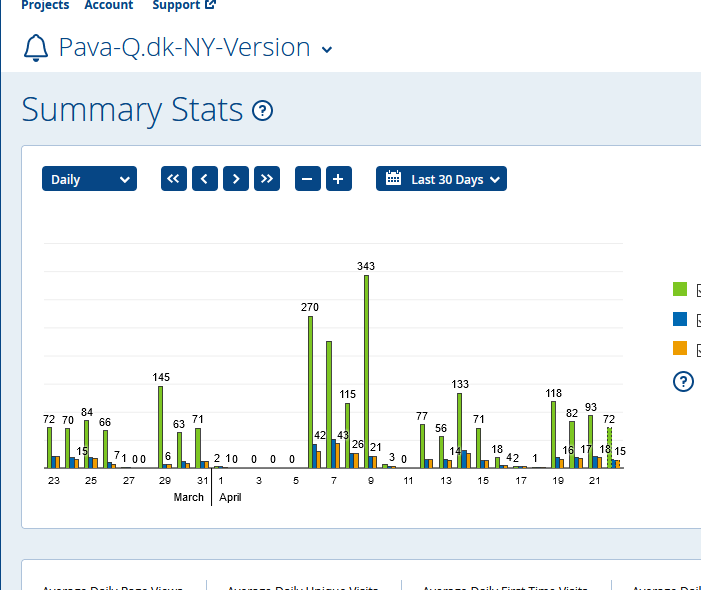Click the green bar labeled 133
This screenshot has width=701, height=590.
point(459,430)
